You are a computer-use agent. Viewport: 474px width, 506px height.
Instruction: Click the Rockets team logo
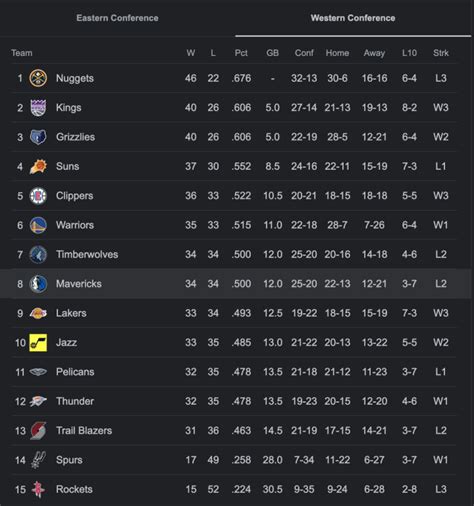pyautogui.click(x=38, y=489)
